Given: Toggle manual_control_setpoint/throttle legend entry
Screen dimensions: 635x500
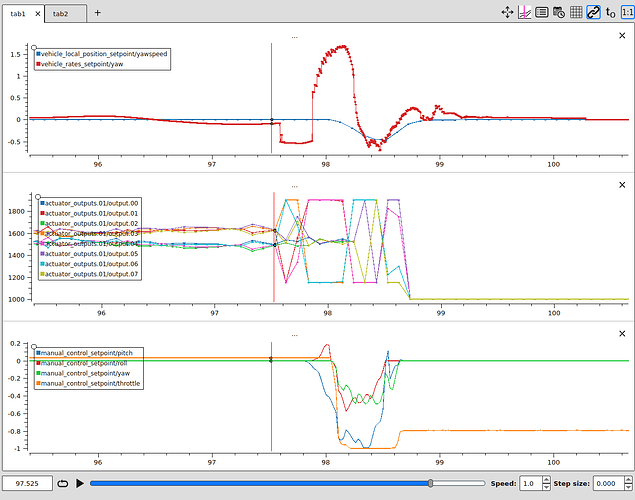Looking at the screenshot, I should (x=88, y=383).
